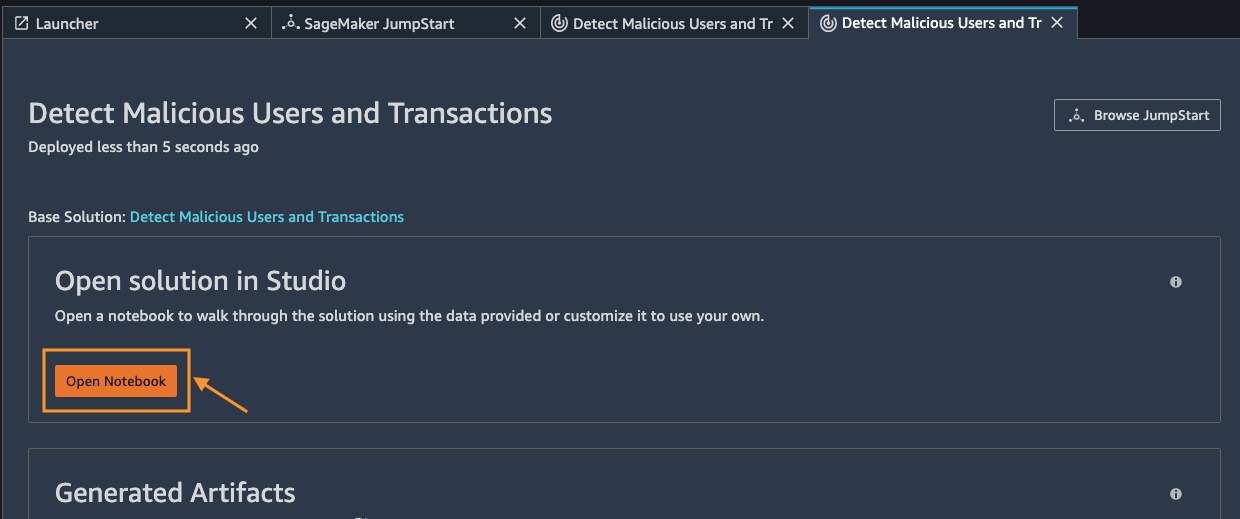This screenshot has width=1240, height=519.
Task: Close the inactive Detect Malicious Users tab
Action: 788,23
